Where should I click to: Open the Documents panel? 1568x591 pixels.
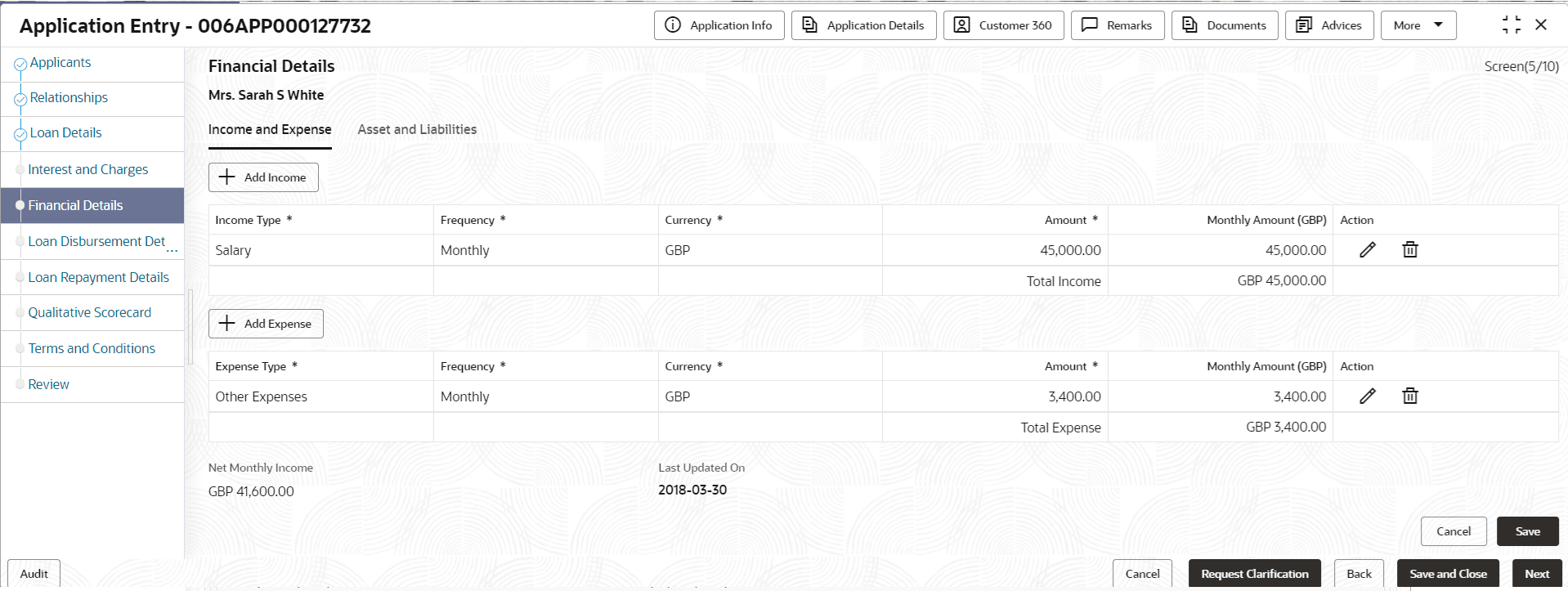pos(1224,25)
